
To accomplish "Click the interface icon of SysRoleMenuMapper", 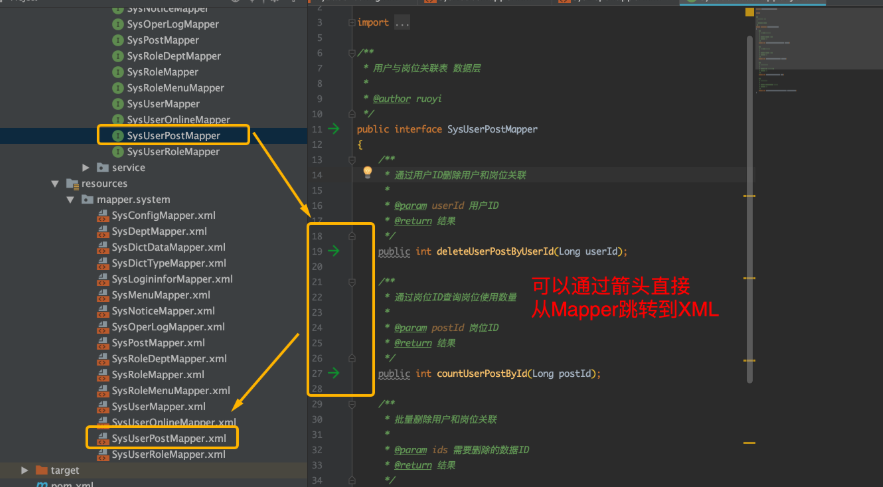I will [118, 88].
